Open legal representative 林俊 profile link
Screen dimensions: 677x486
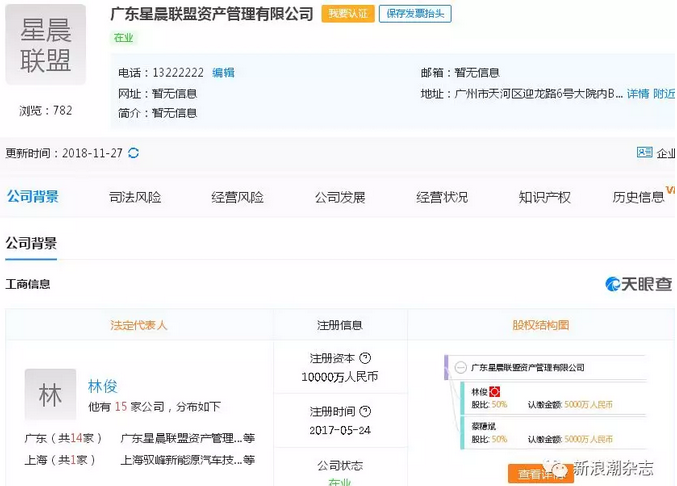103,386
